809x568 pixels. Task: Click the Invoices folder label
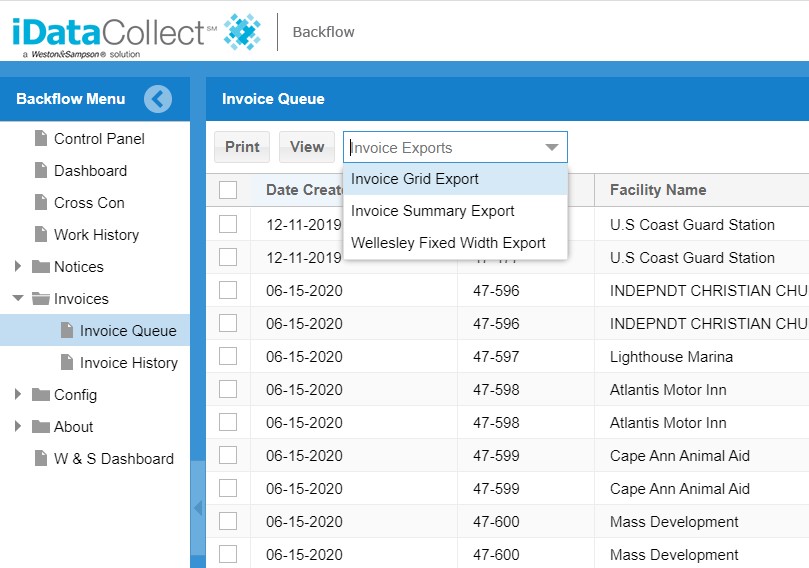coord(82,299)
